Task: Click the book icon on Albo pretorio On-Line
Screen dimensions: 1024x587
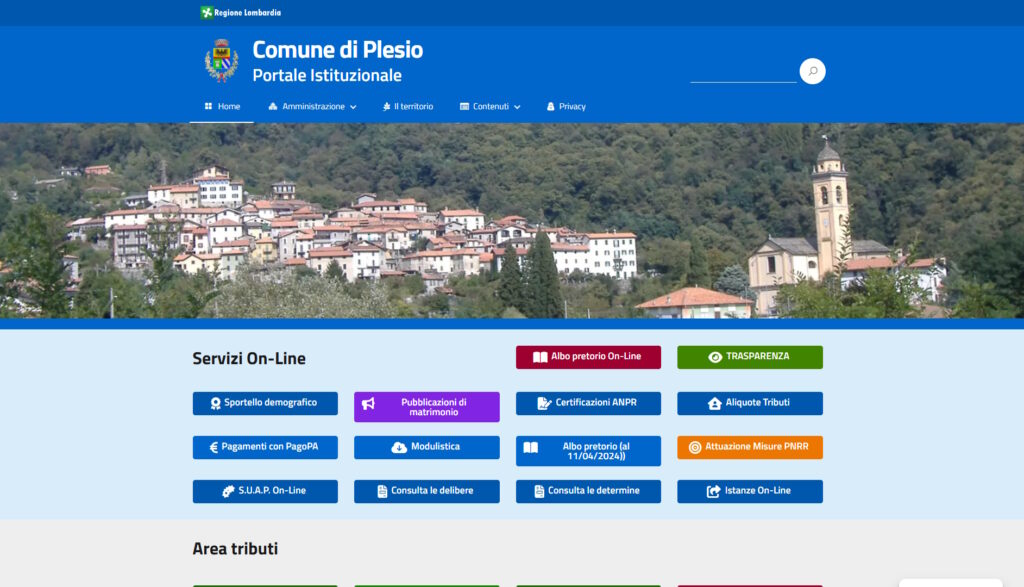Action: [x=540, y=357]
